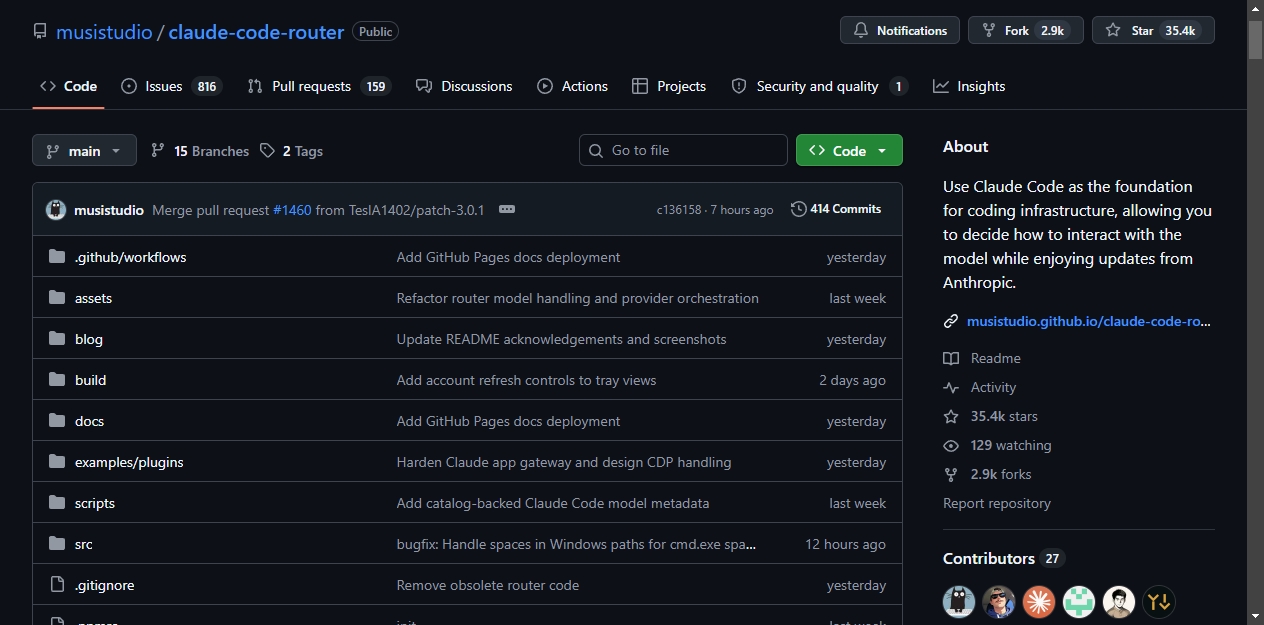Click the scrollbar down arrow
The height and width of the screenshot is (625, 1264).
click(1255, 616)
